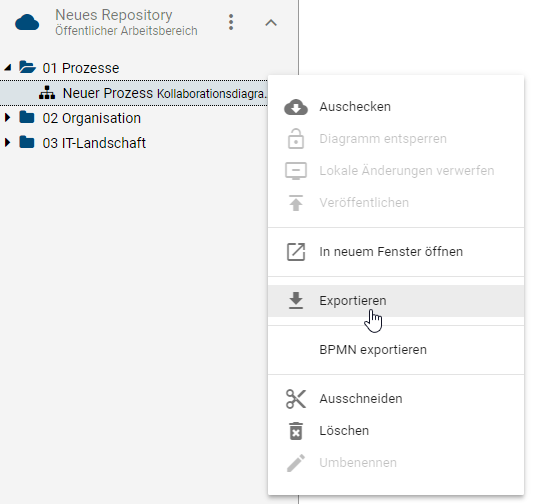Expand the 03 IT-Landschaft folder arrow
Screen dimensions: 535x504
[x=8, y=143]
